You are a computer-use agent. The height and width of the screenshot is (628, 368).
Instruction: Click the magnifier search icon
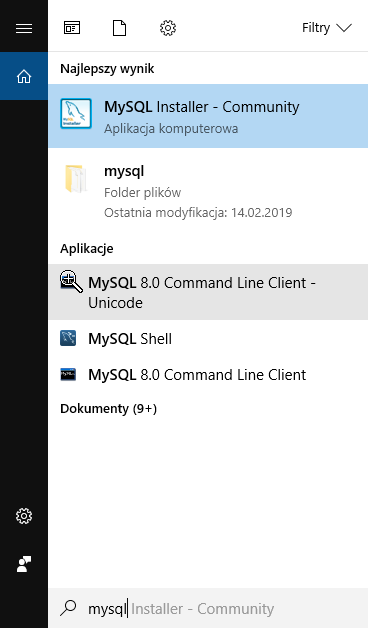pyautogui.click(x=68, y=608)
